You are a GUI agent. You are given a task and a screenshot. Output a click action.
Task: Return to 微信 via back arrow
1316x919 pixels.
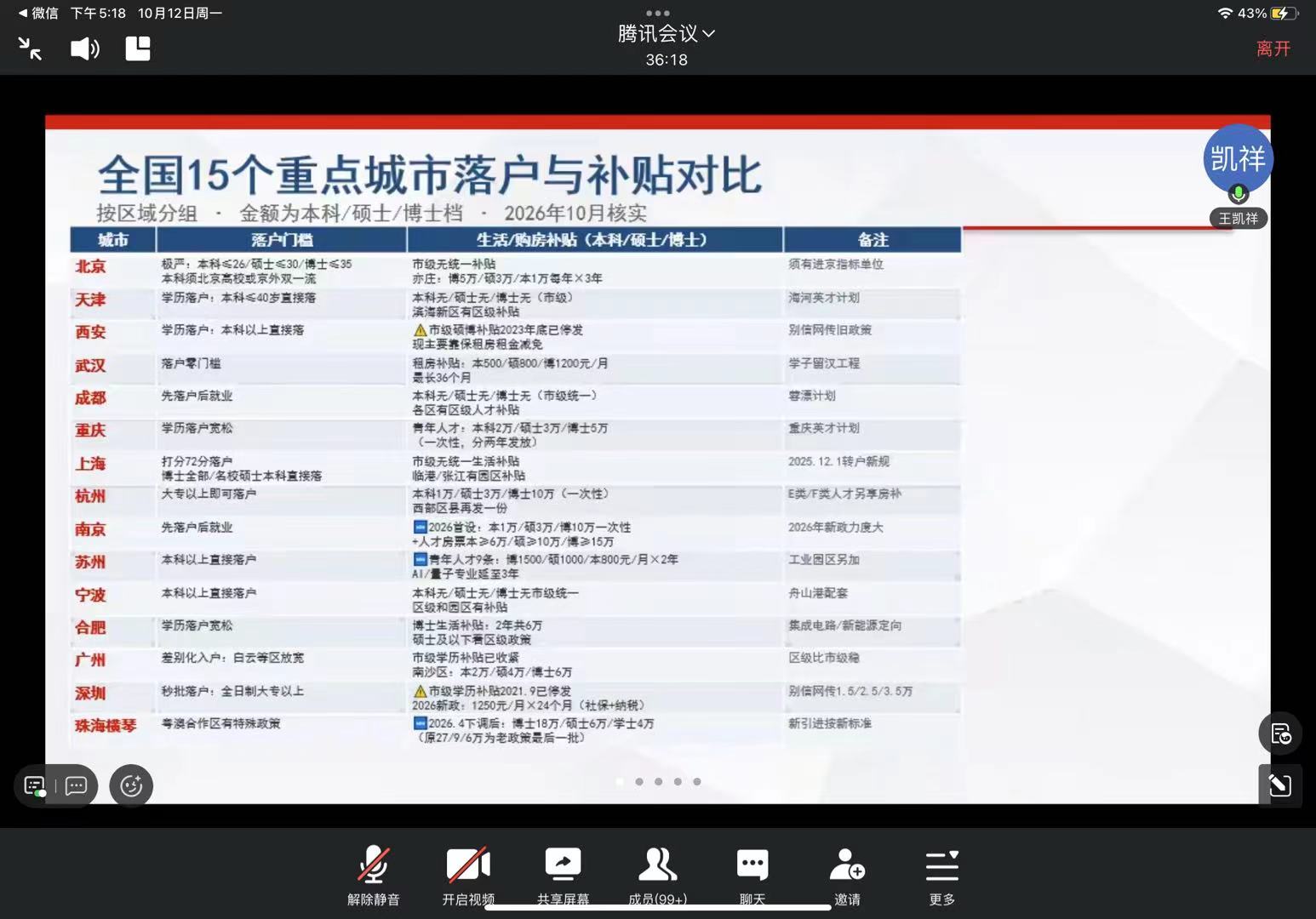pos(37,13)
